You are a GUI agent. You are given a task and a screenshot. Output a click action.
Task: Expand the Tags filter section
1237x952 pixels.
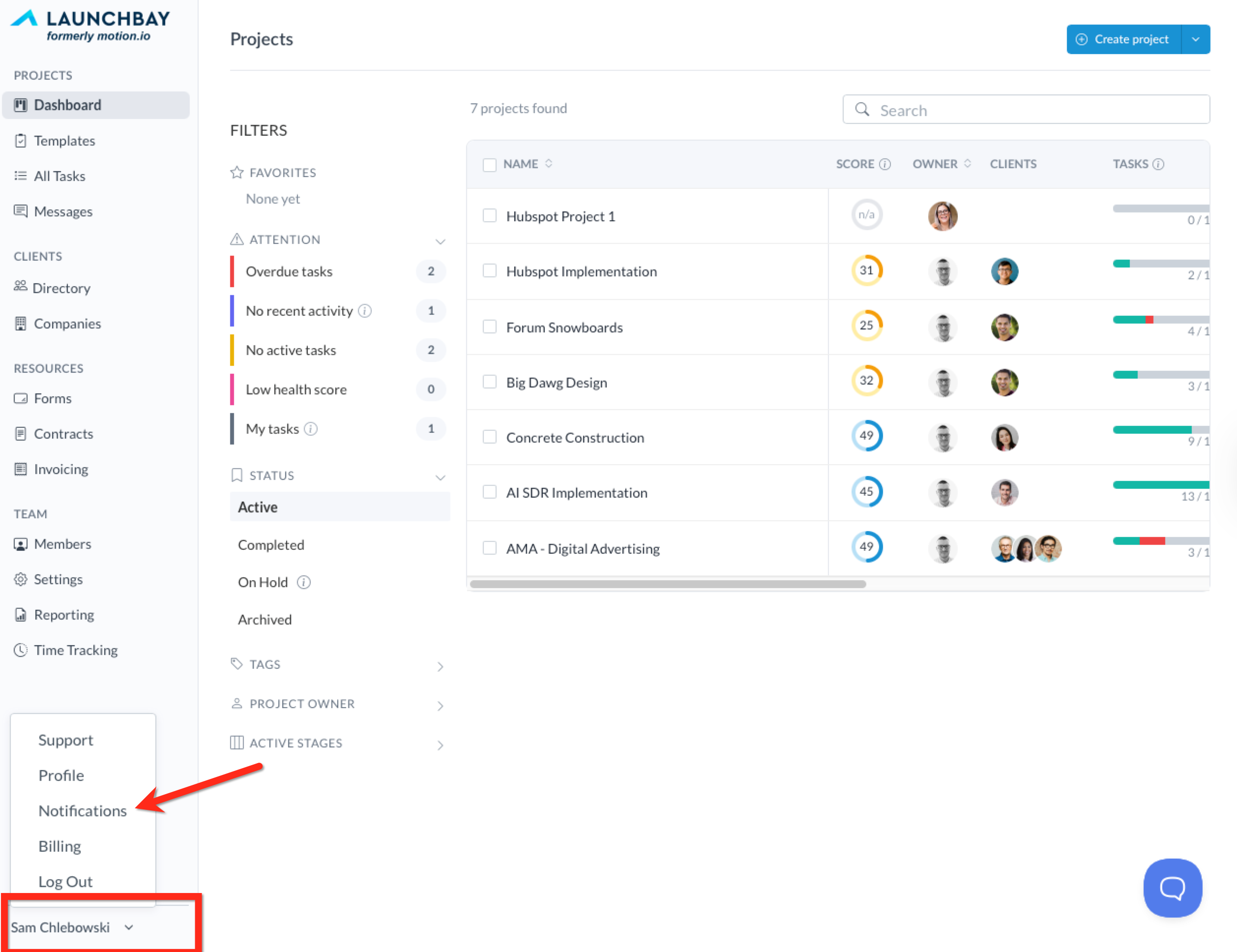pos(440,667)
